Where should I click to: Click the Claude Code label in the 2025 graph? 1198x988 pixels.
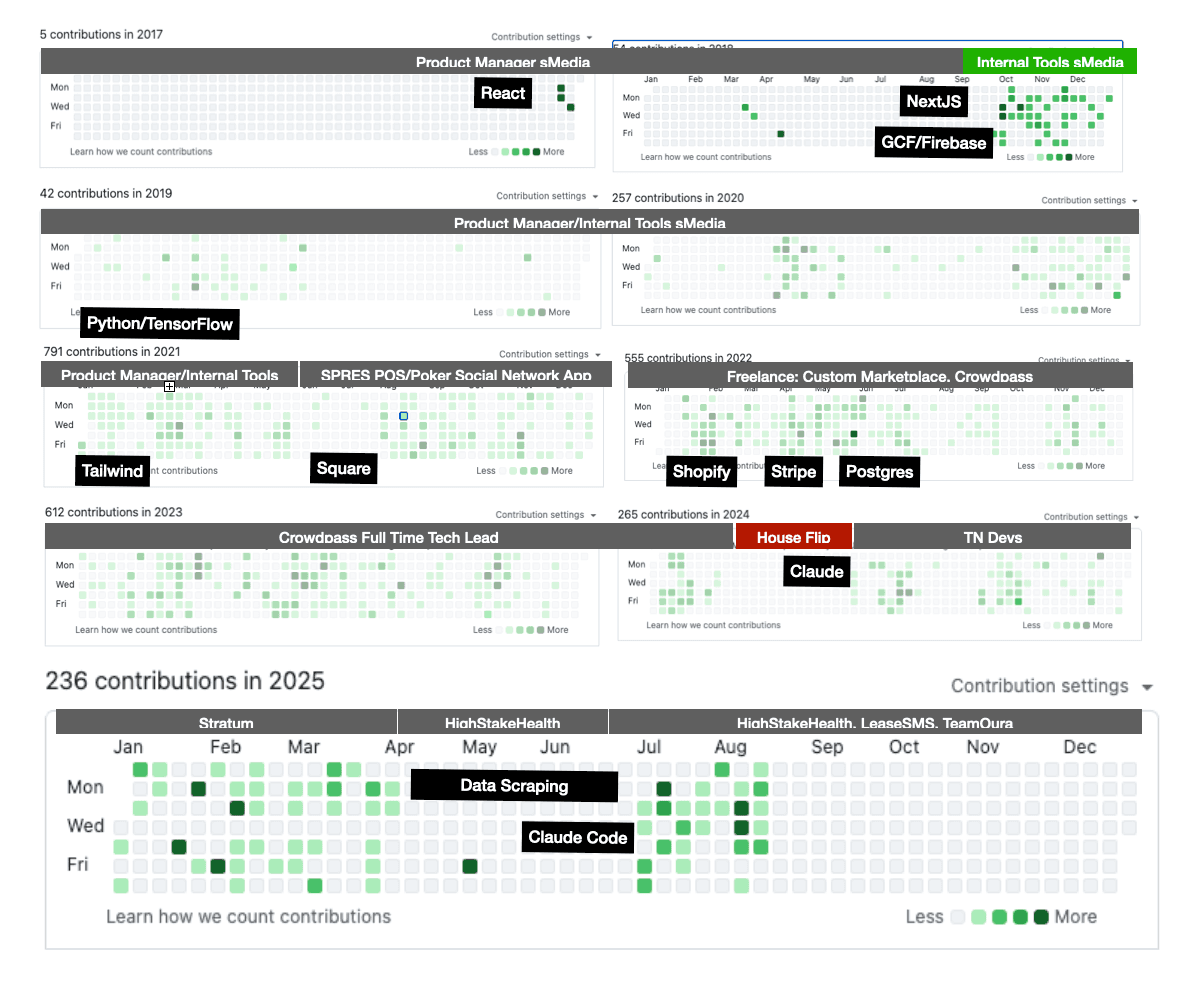577,837
